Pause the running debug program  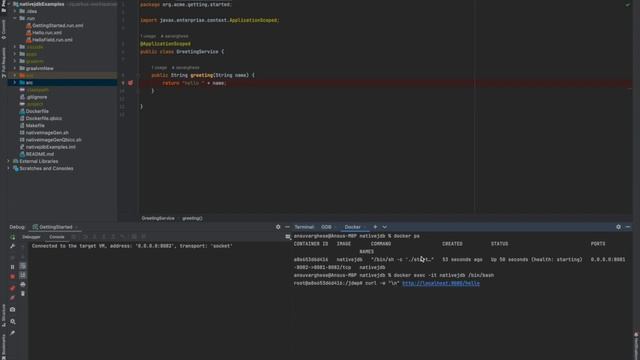pyautogui.click(x=13, y=267)
